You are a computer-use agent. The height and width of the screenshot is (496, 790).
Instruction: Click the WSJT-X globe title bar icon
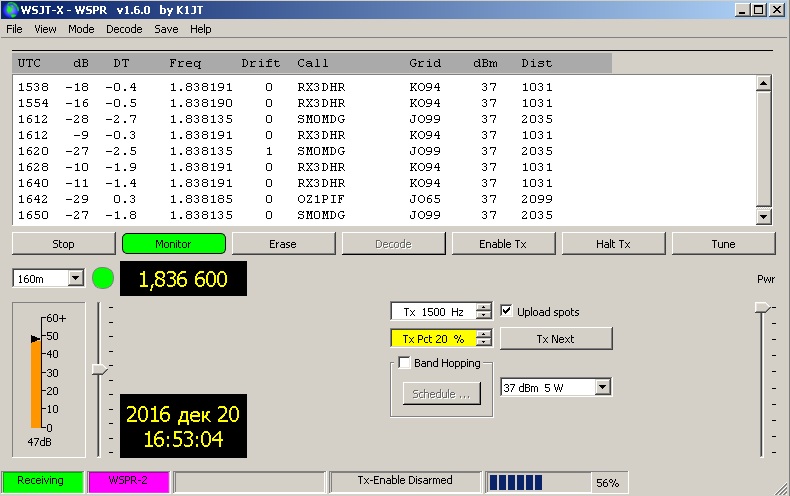(x=10, y=10)
